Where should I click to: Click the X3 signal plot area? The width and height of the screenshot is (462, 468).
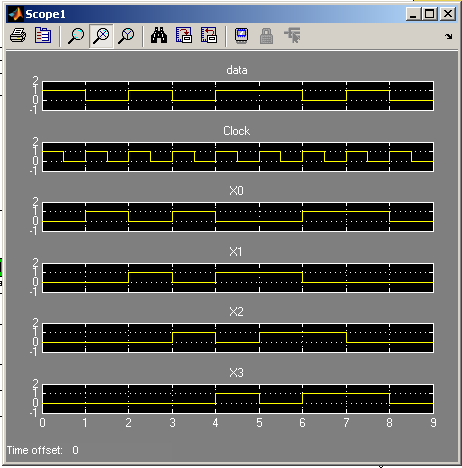238,399
